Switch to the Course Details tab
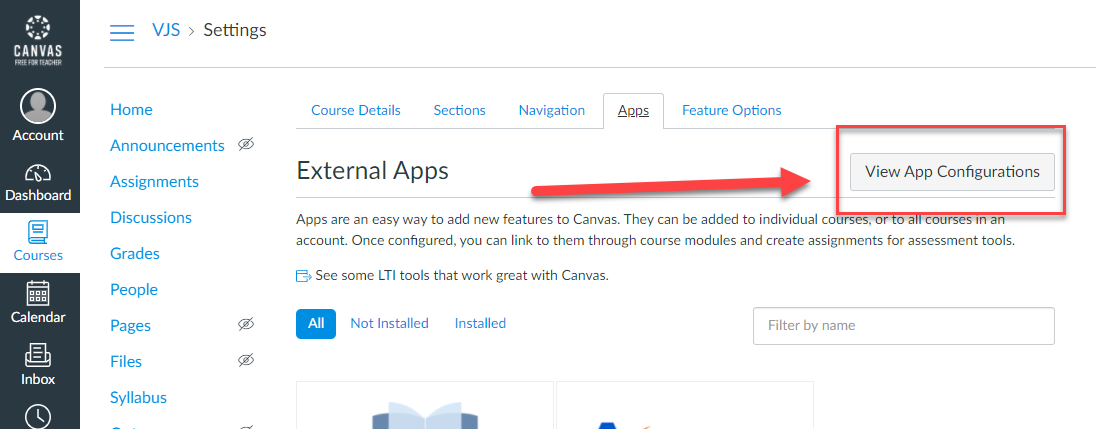Viewport: 1096px width, 429px height. coord(356,110)
